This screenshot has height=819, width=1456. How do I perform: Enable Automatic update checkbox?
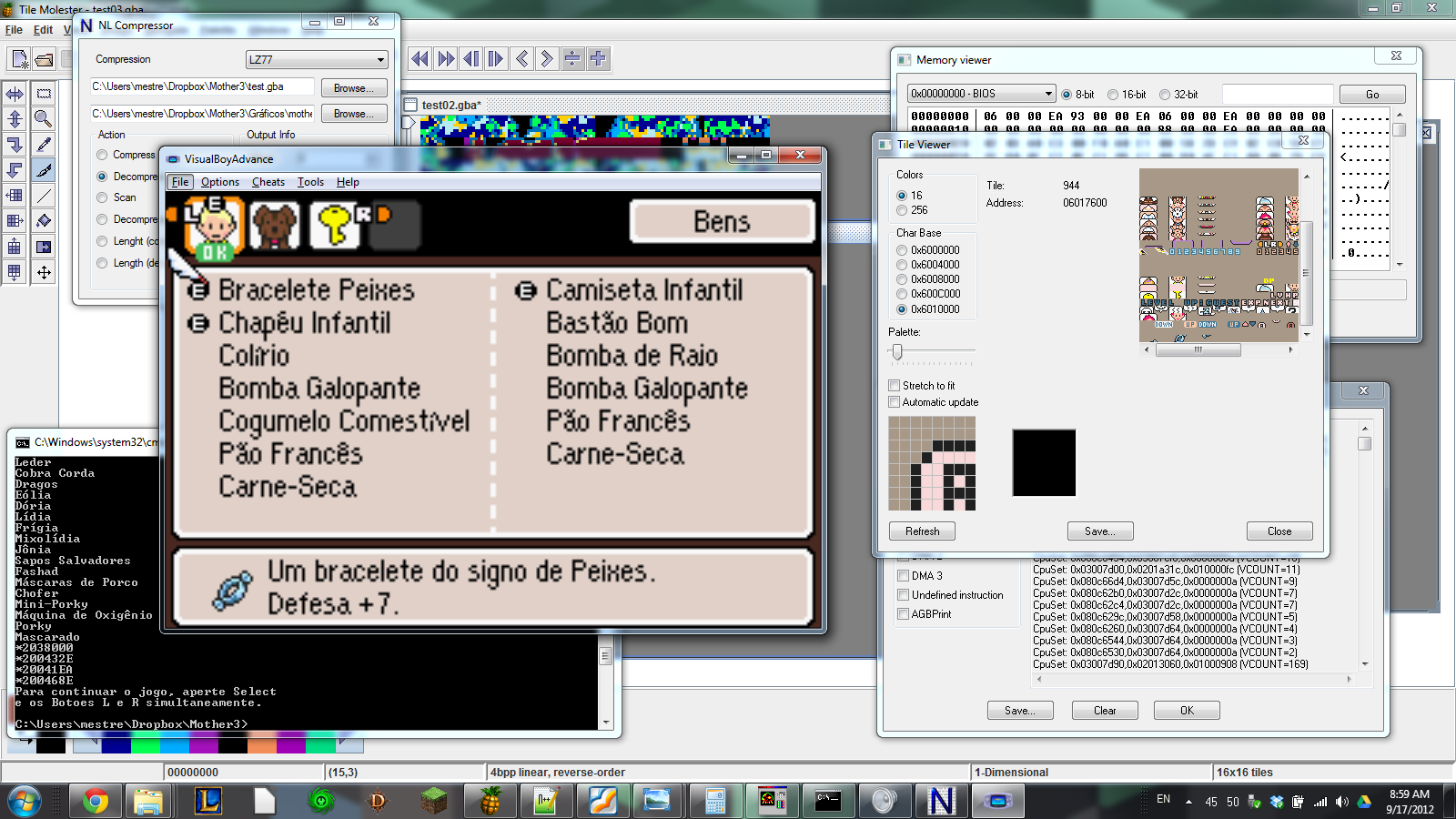pos(895,402)
